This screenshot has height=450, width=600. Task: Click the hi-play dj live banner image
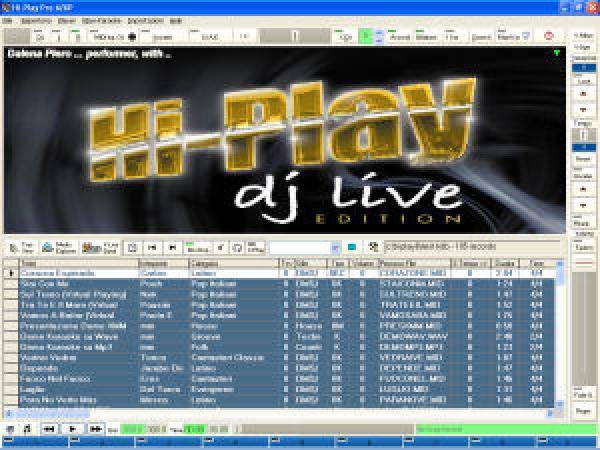(285, 140)
